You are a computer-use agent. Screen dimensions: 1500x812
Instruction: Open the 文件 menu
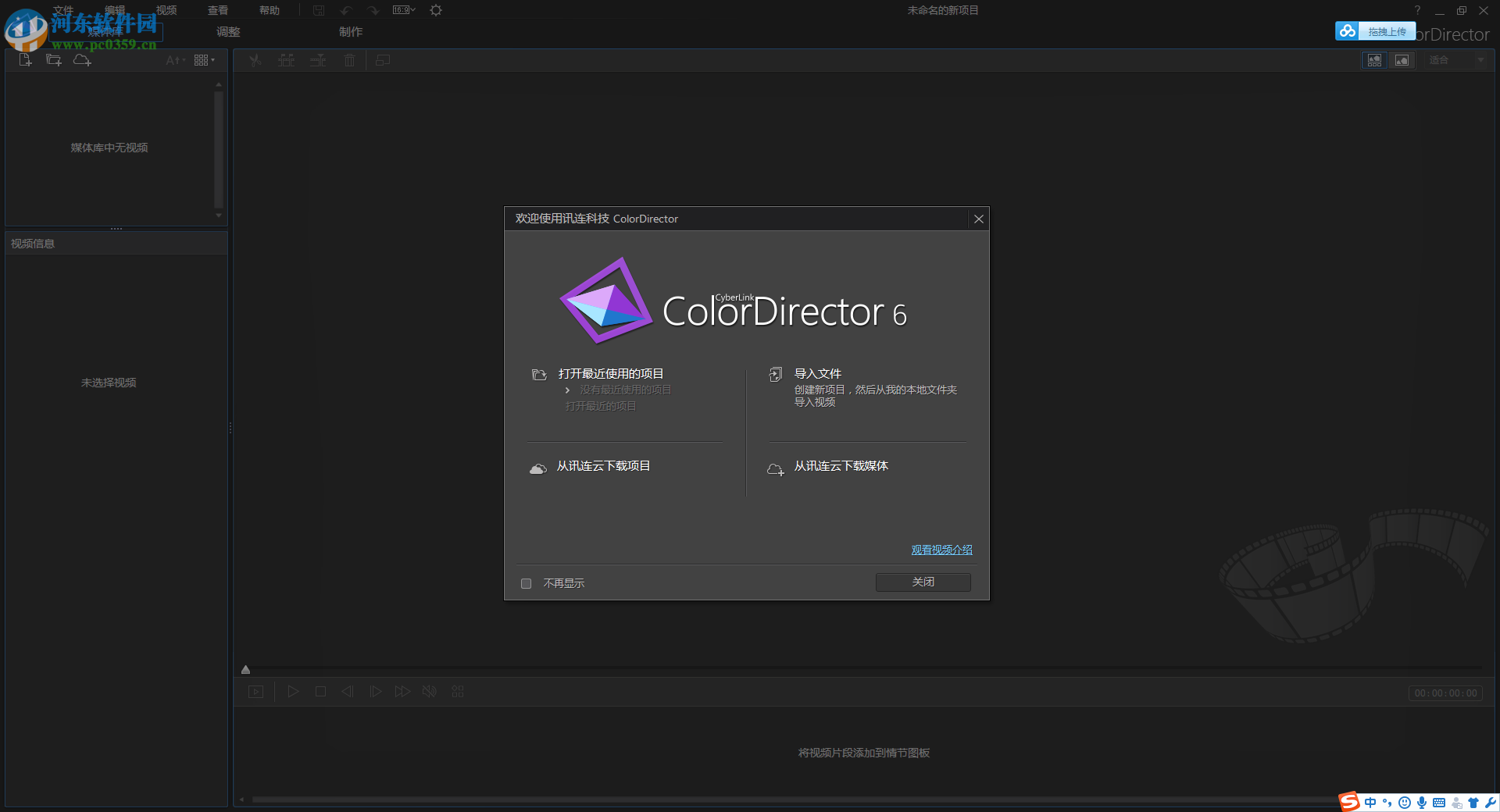63,10
